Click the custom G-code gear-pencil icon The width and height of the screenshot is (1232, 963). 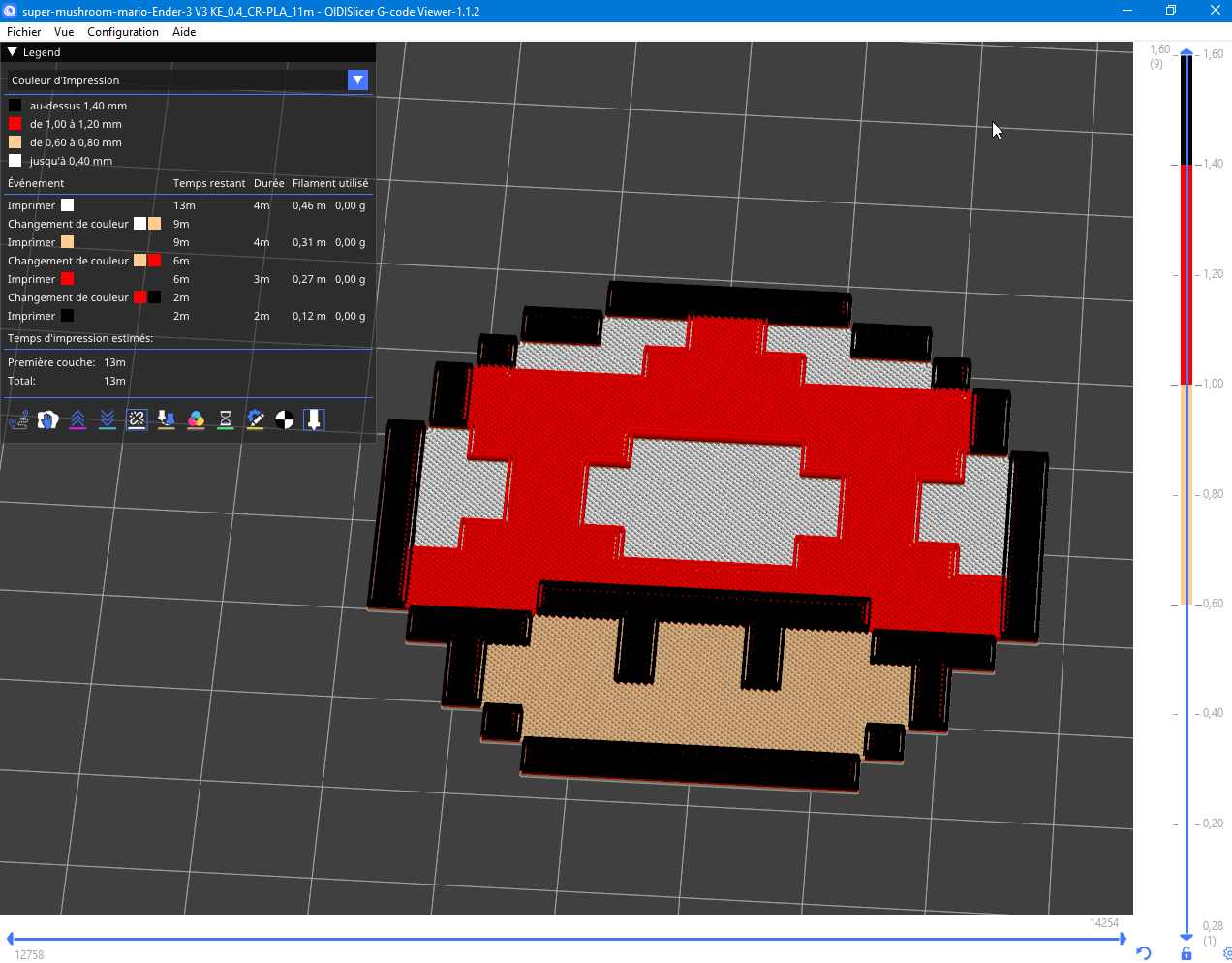coord(255,419)
